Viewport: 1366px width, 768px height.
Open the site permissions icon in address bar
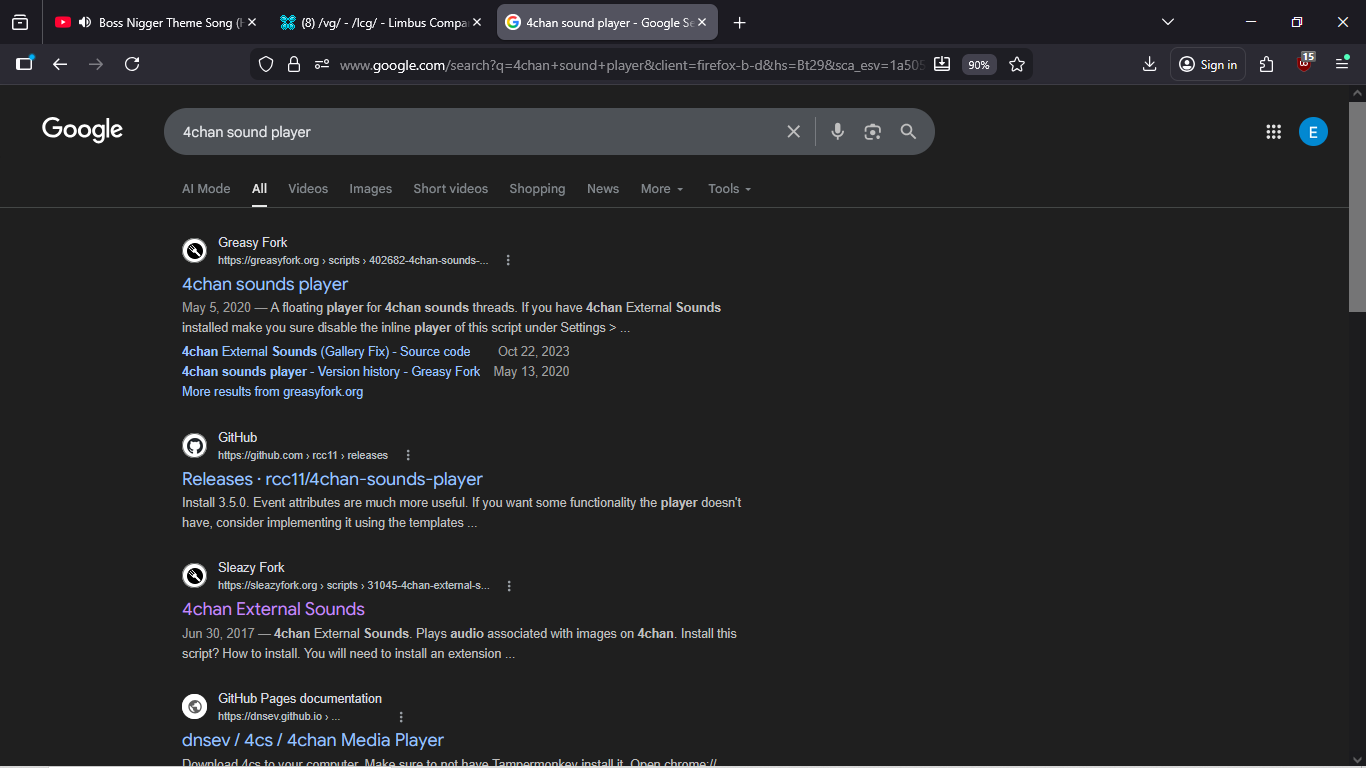coord(322,64)
